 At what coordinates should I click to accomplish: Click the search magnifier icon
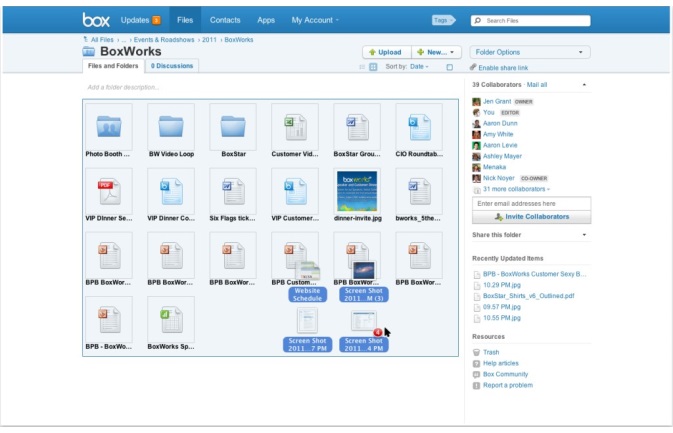click(x=478, y=20)
